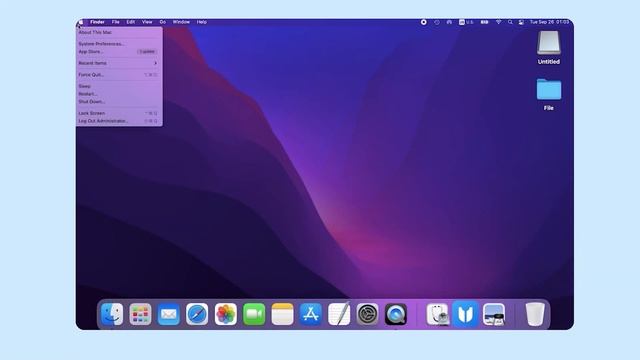Choose System Preferences menu entry
The height and width of the screenshot is (360, 640).
[119, 44]
